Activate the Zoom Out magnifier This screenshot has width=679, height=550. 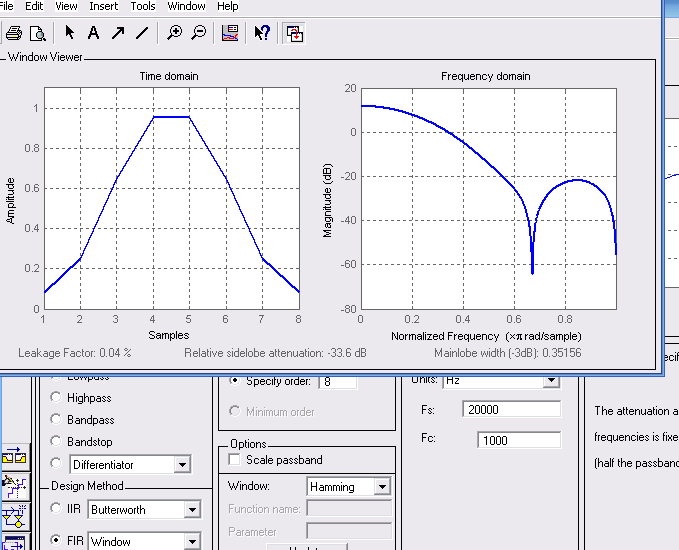[x=198, y=33]
